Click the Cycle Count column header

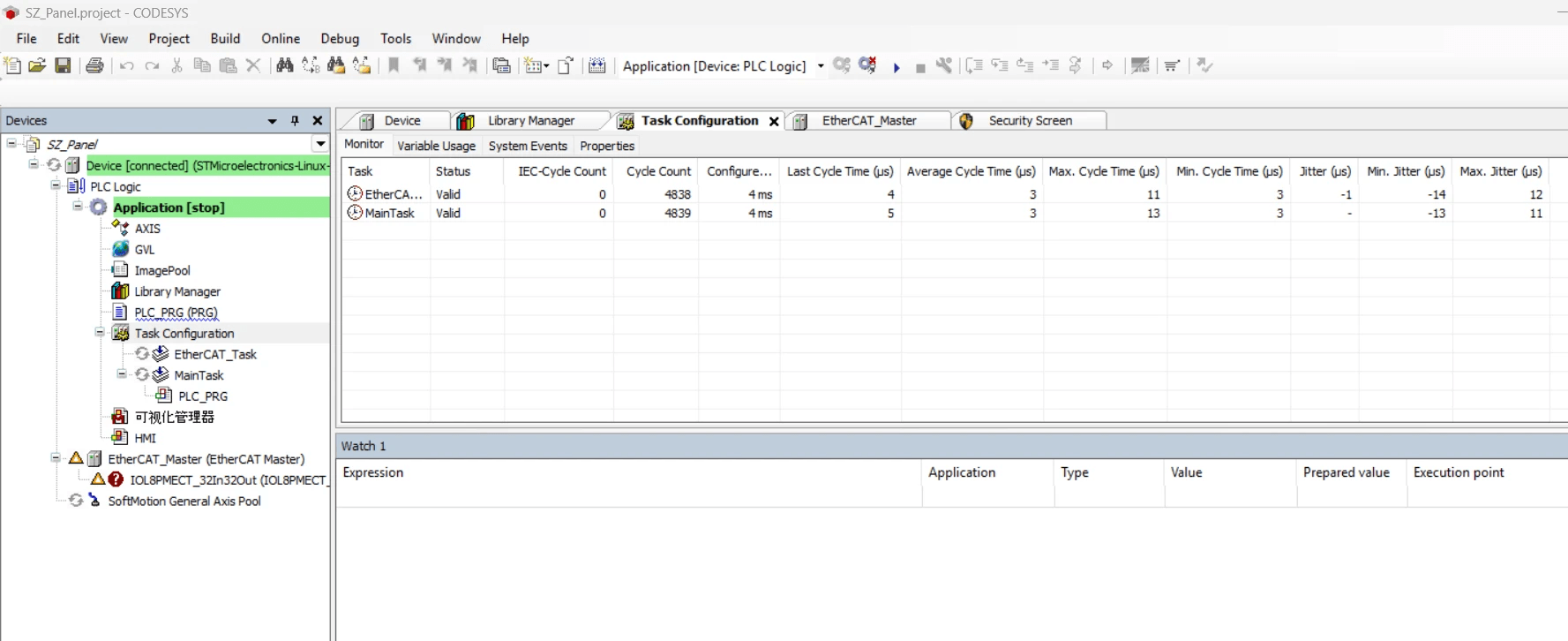click(658, 171)
